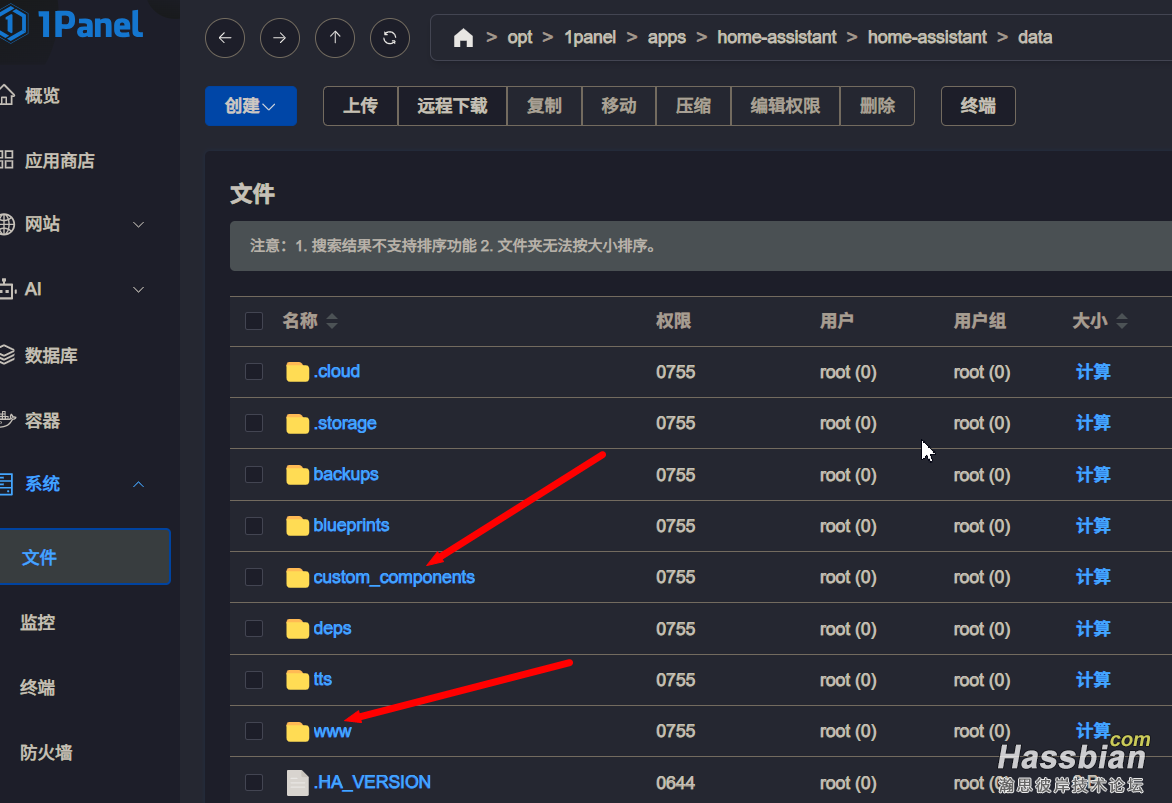Navigate to opt in the breadcrumb

click(519, 37)
